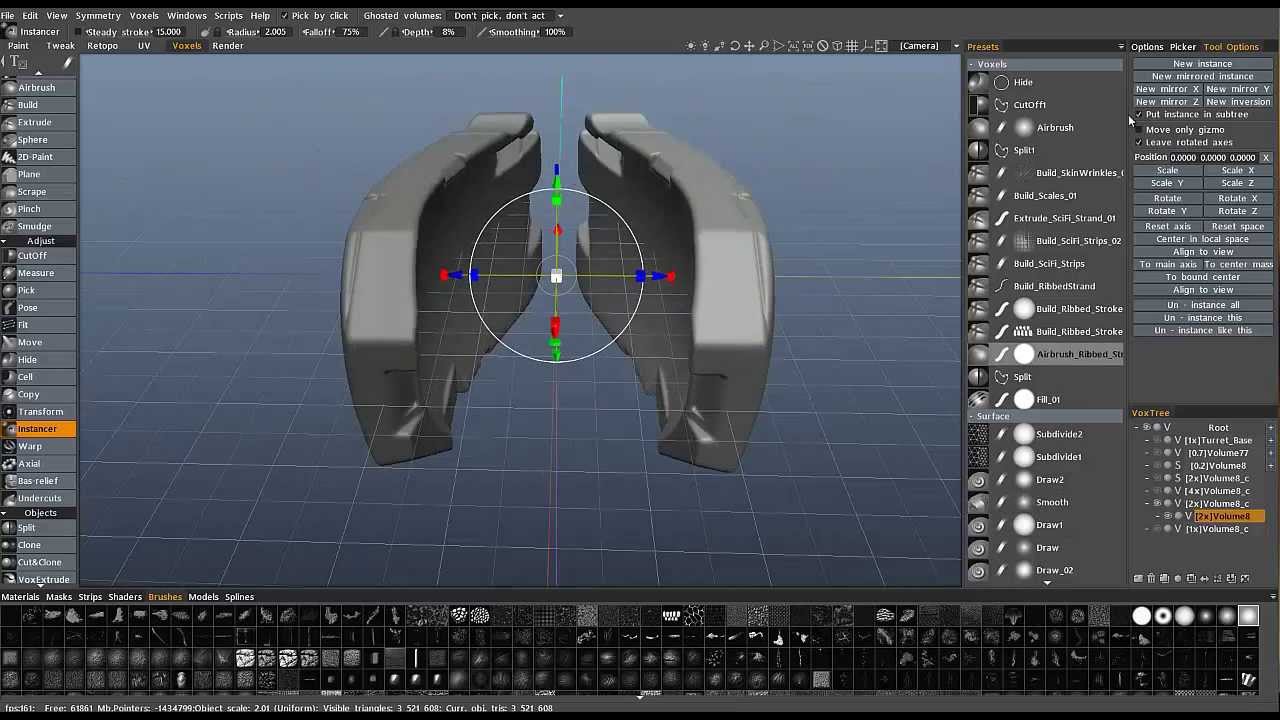1280x720 pixels.
Task: Click the highlighted Instancer tool
Action: tap(37, 429)
